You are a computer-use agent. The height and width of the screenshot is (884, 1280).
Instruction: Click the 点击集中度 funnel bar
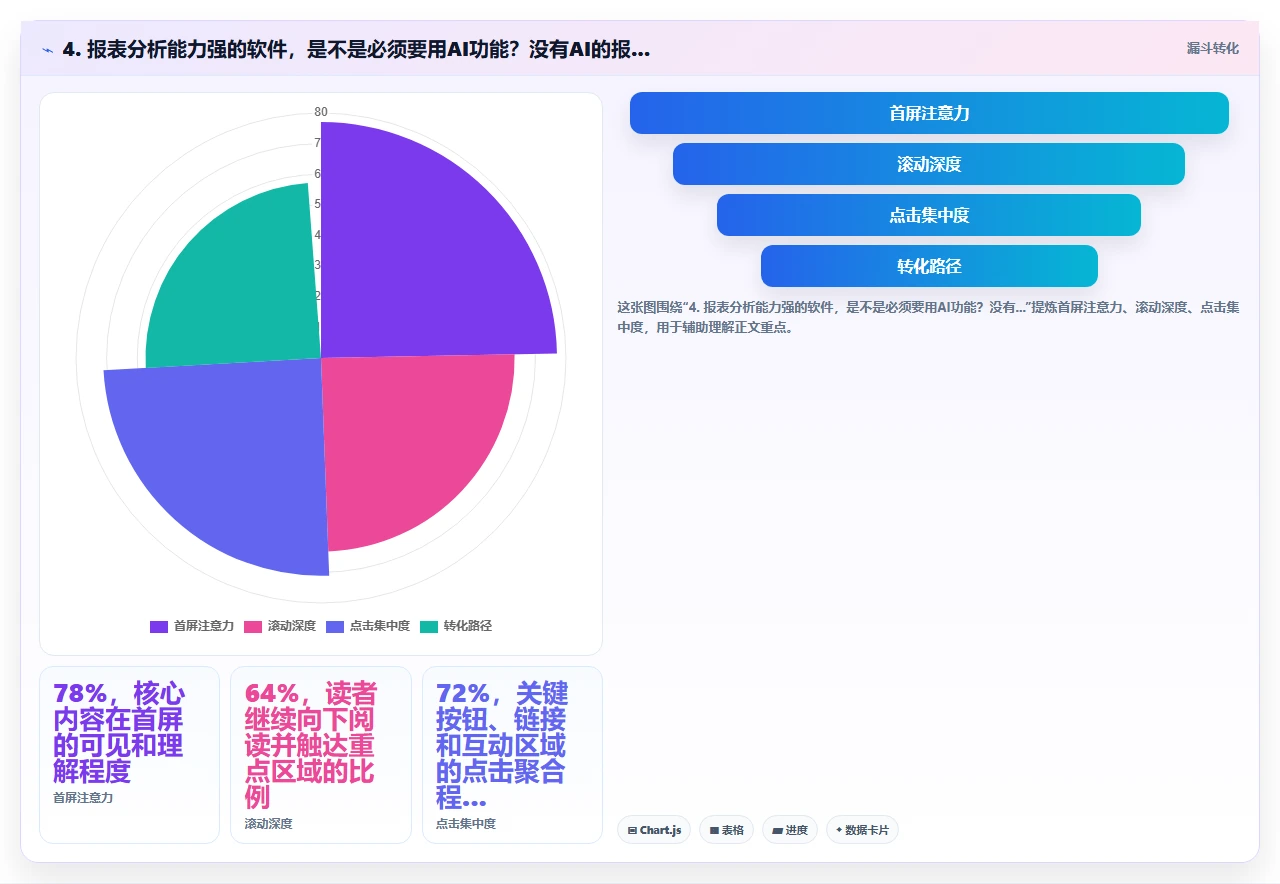(x=929, y=215)
